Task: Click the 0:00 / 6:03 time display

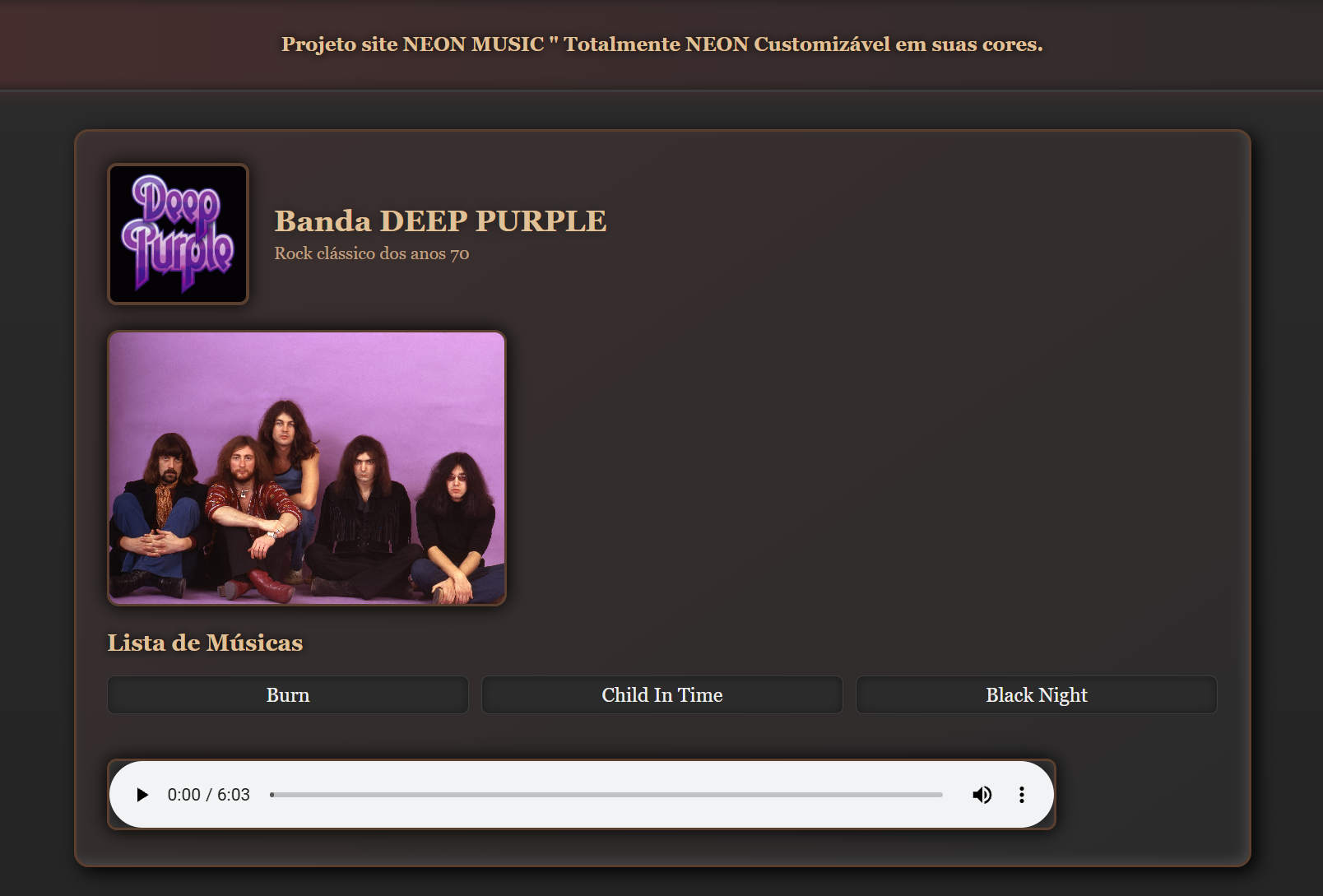Action: point(209,795)
